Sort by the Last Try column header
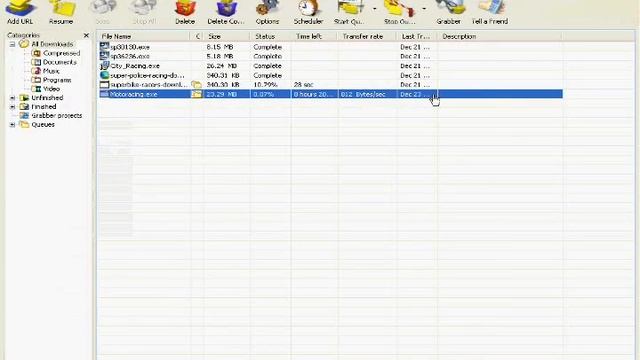Viewport: 640px width, 360px height. pos(417,36)
